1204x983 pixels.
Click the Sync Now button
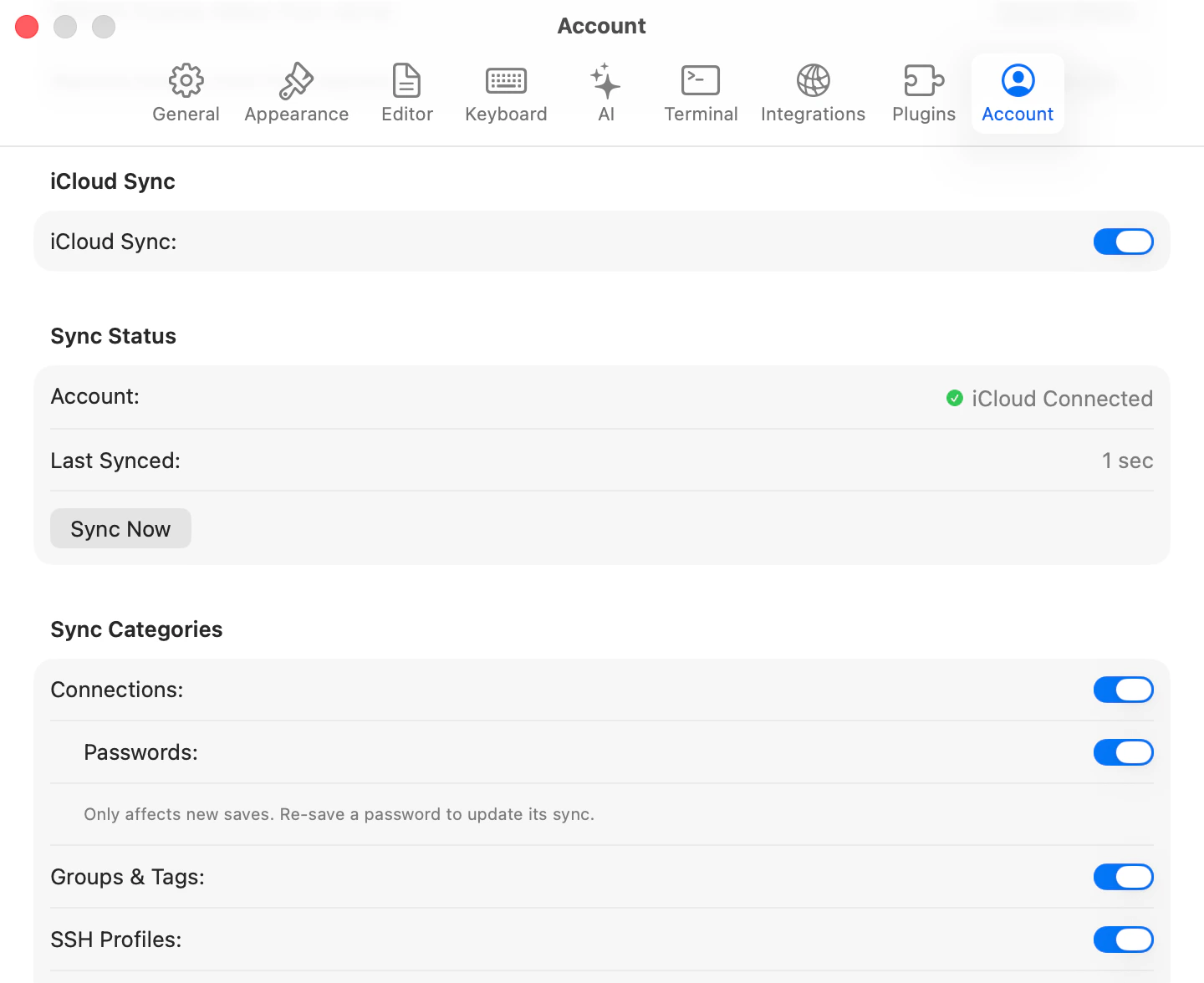click(120, 528)
